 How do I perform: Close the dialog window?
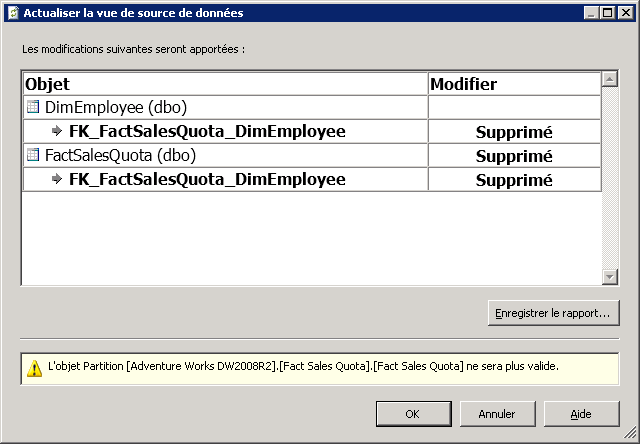click(626, 13)
